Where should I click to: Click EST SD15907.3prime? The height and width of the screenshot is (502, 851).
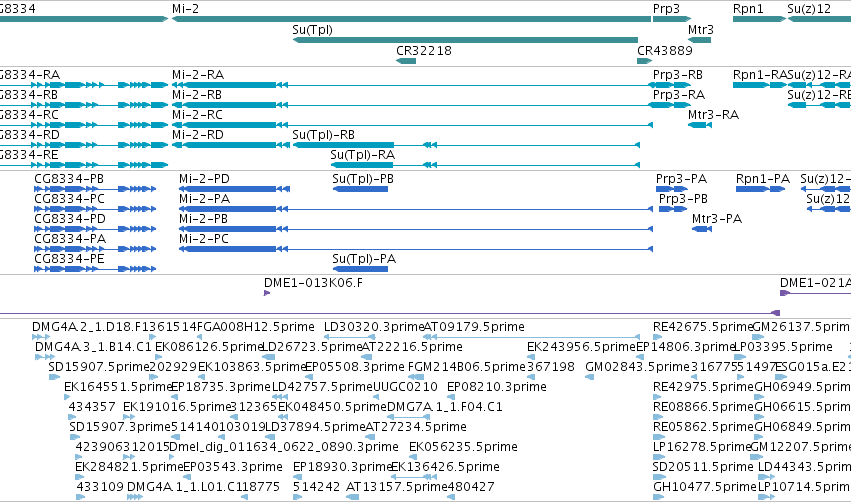[x=74, y=437]
